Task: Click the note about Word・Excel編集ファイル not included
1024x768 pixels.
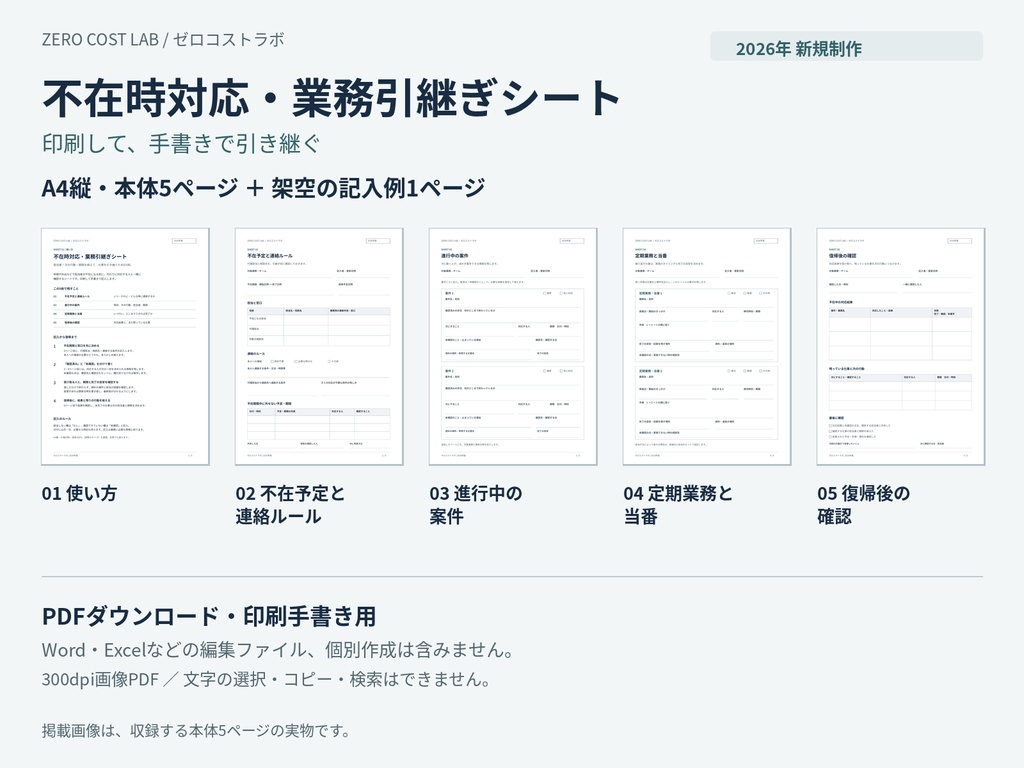Action: click(x=280, y=650)
